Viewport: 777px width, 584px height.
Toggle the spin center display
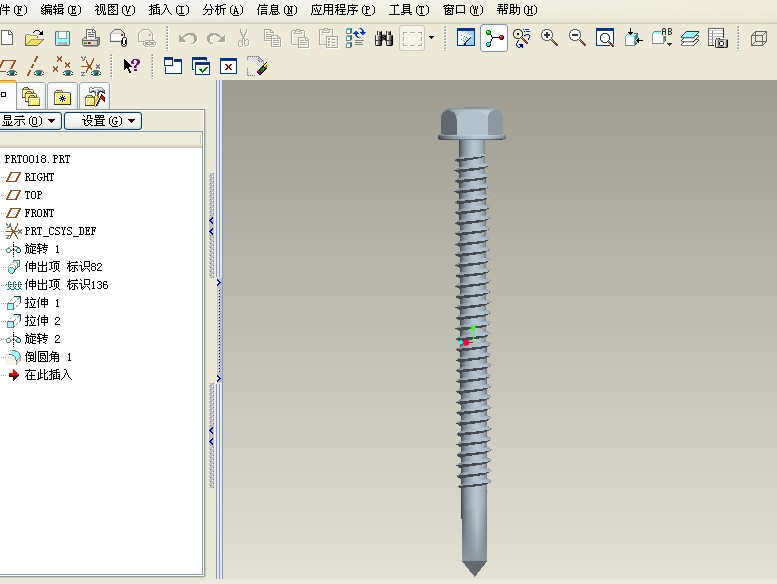click(x=494, y=38)
